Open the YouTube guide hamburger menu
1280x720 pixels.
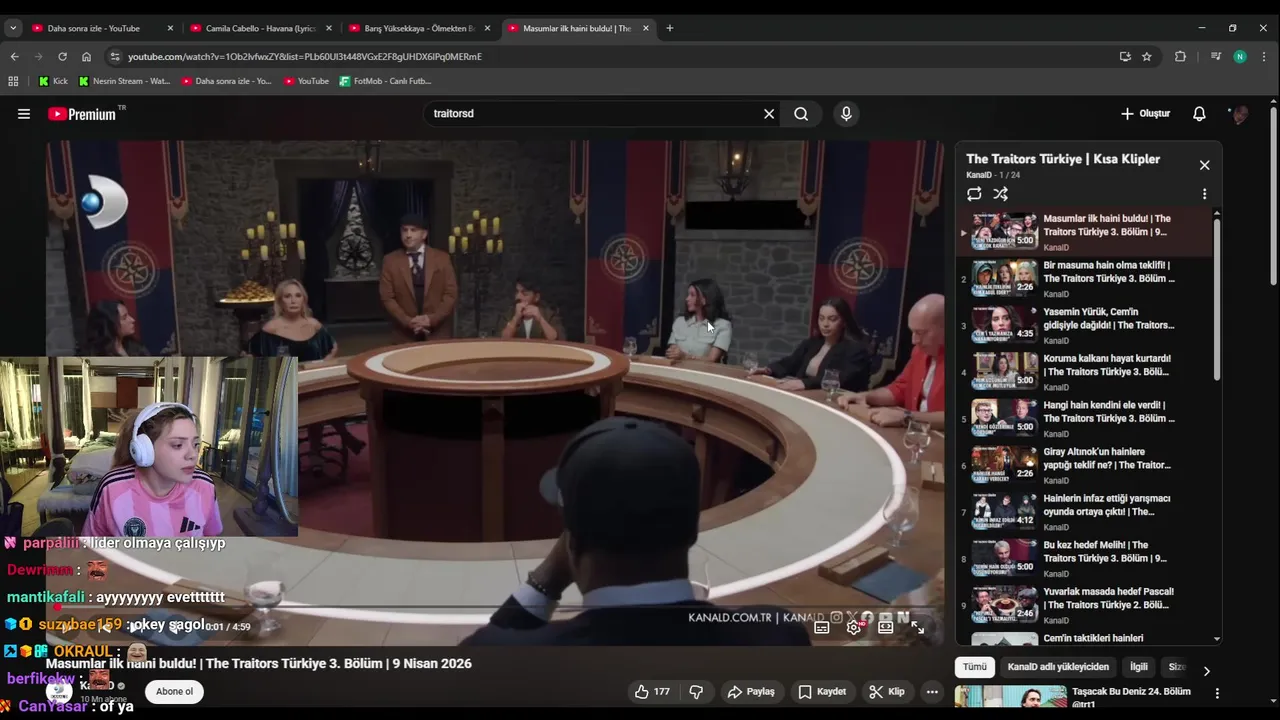24,114
